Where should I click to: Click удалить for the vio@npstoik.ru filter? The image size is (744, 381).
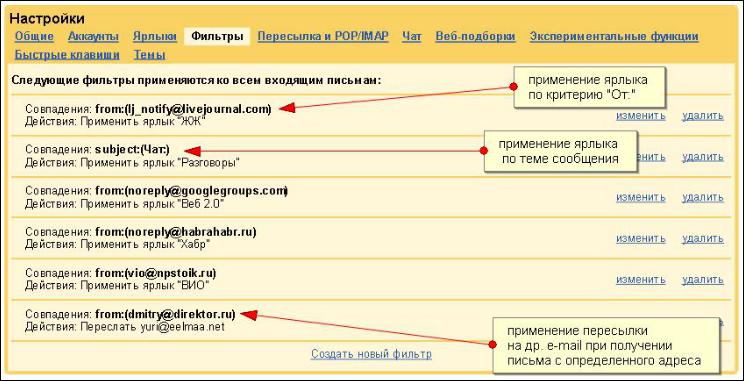tap(702, 280)
